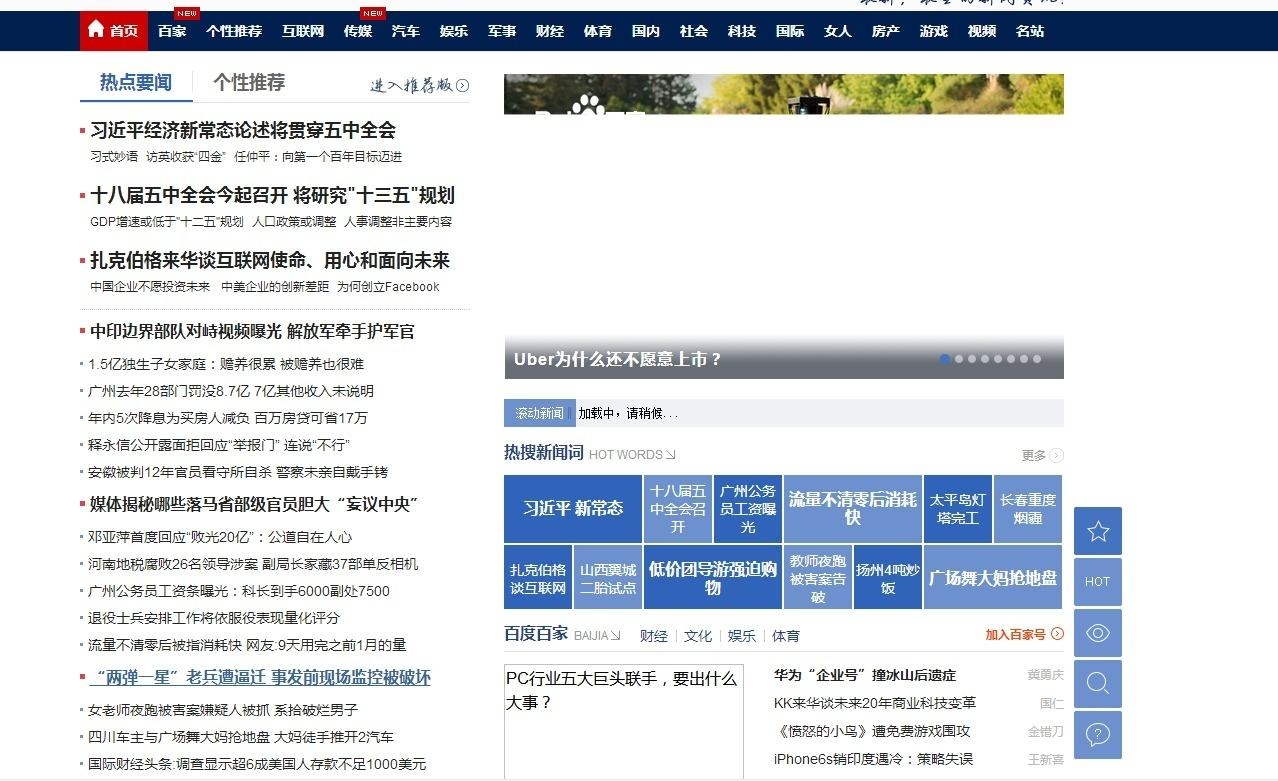This screenshot has height=781, width=1278.
Task: Open the 财经 navigation bar item
Action: 550,31
